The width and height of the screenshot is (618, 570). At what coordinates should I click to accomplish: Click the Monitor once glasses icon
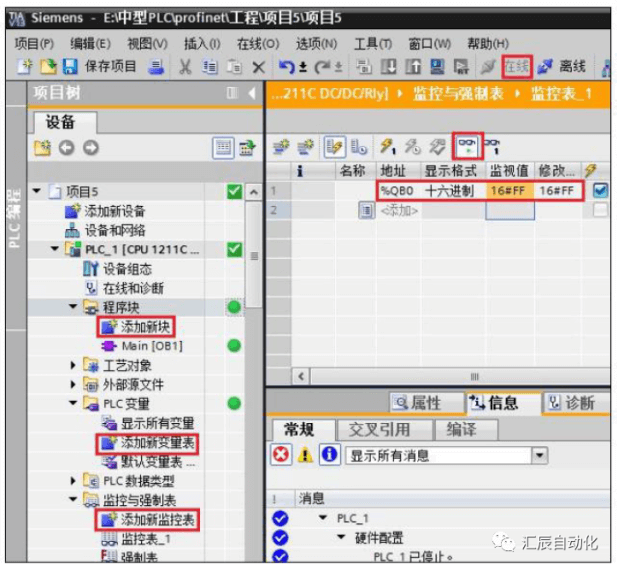[x=493, y=147]
